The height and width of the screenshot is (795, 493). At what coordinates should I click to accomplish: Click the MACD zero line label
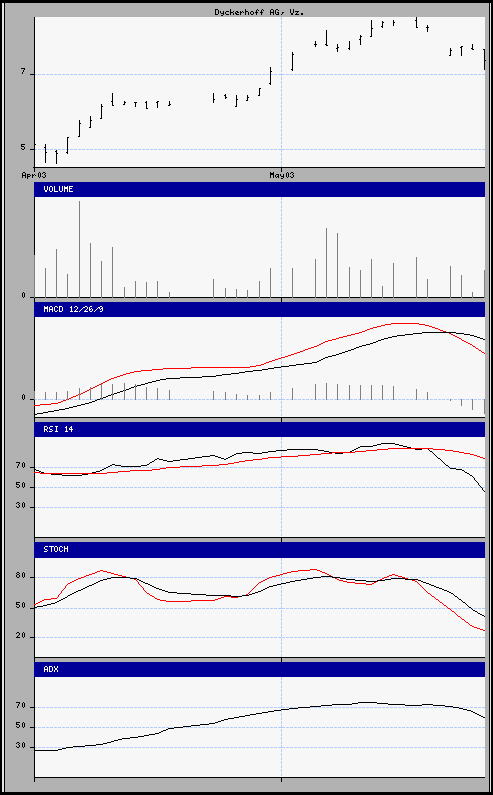pyautogui.click(x=23, y=398)
